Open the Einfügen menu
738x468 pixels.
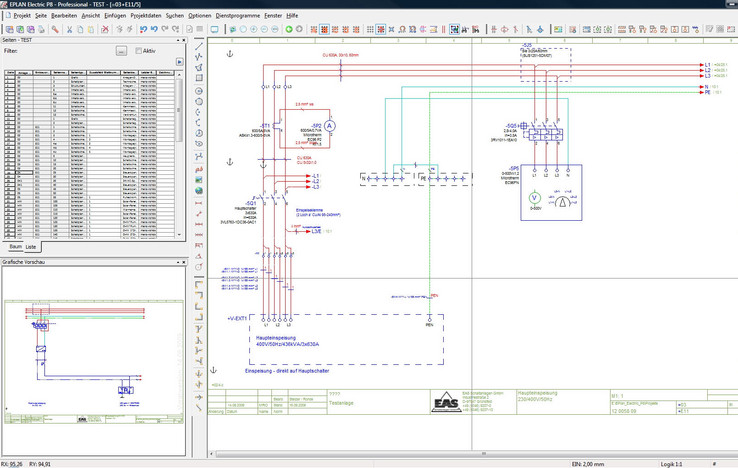pyautogui.click(x=115, y=16)
